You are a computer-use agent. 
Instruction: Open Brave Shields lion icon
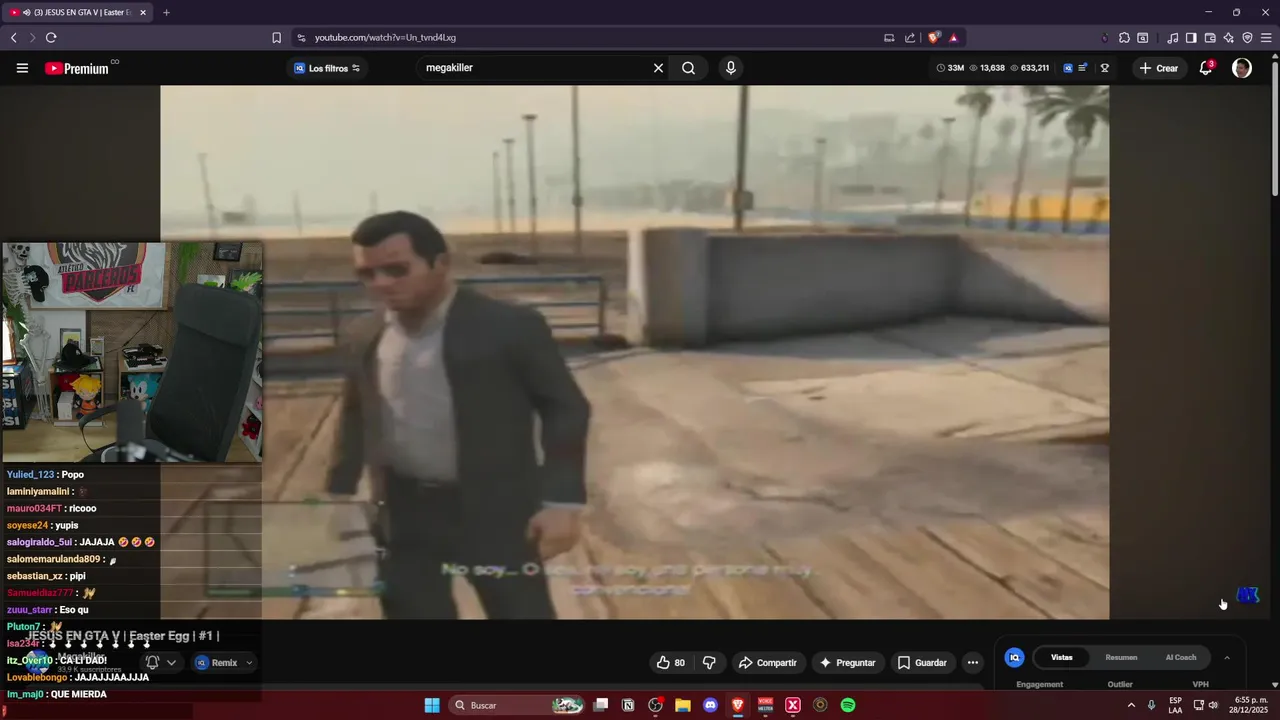coord(934,37)
